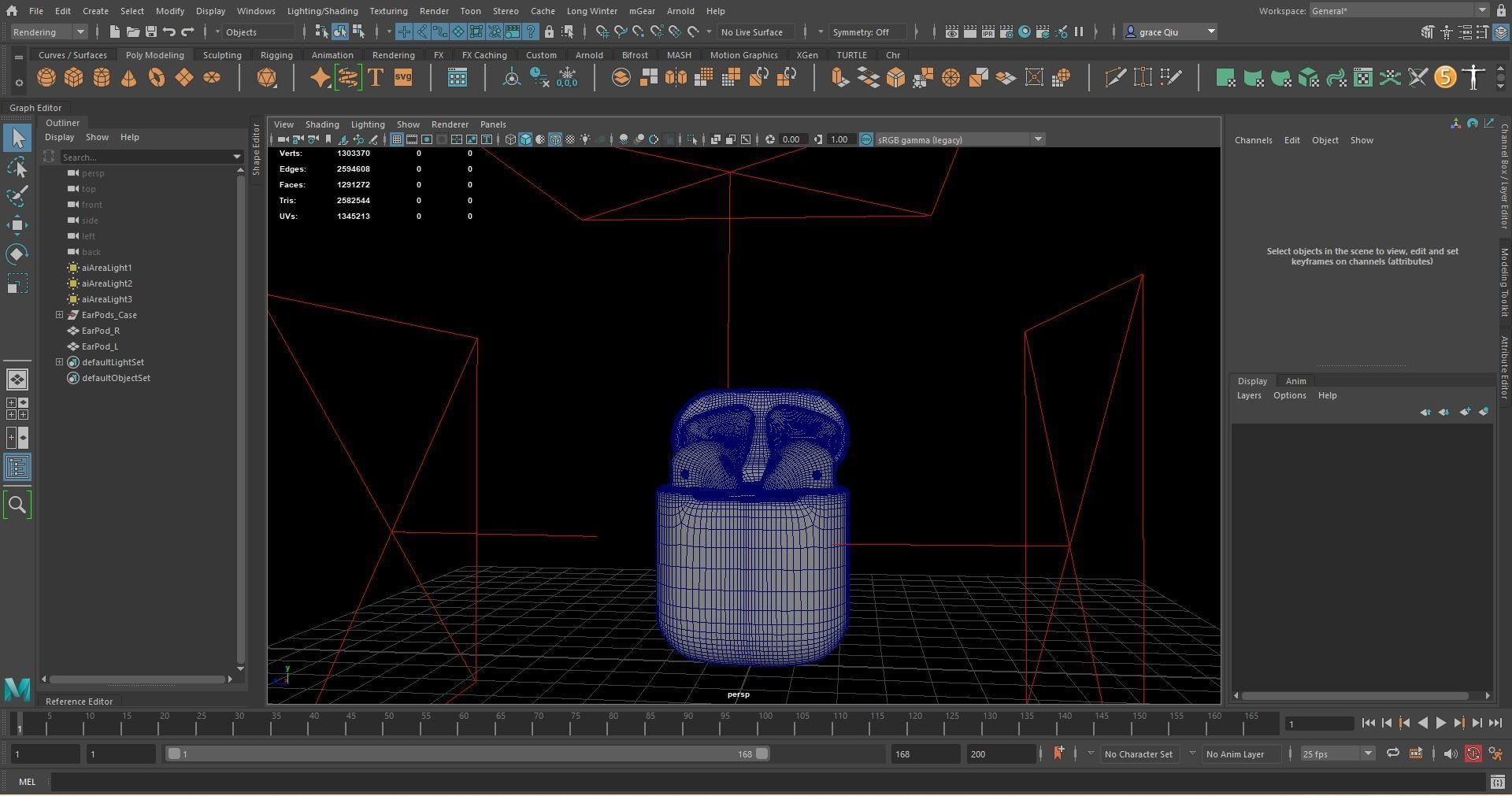Toggle the viewport grid display button
This screenshot has width=1512, height=796.
396,139
